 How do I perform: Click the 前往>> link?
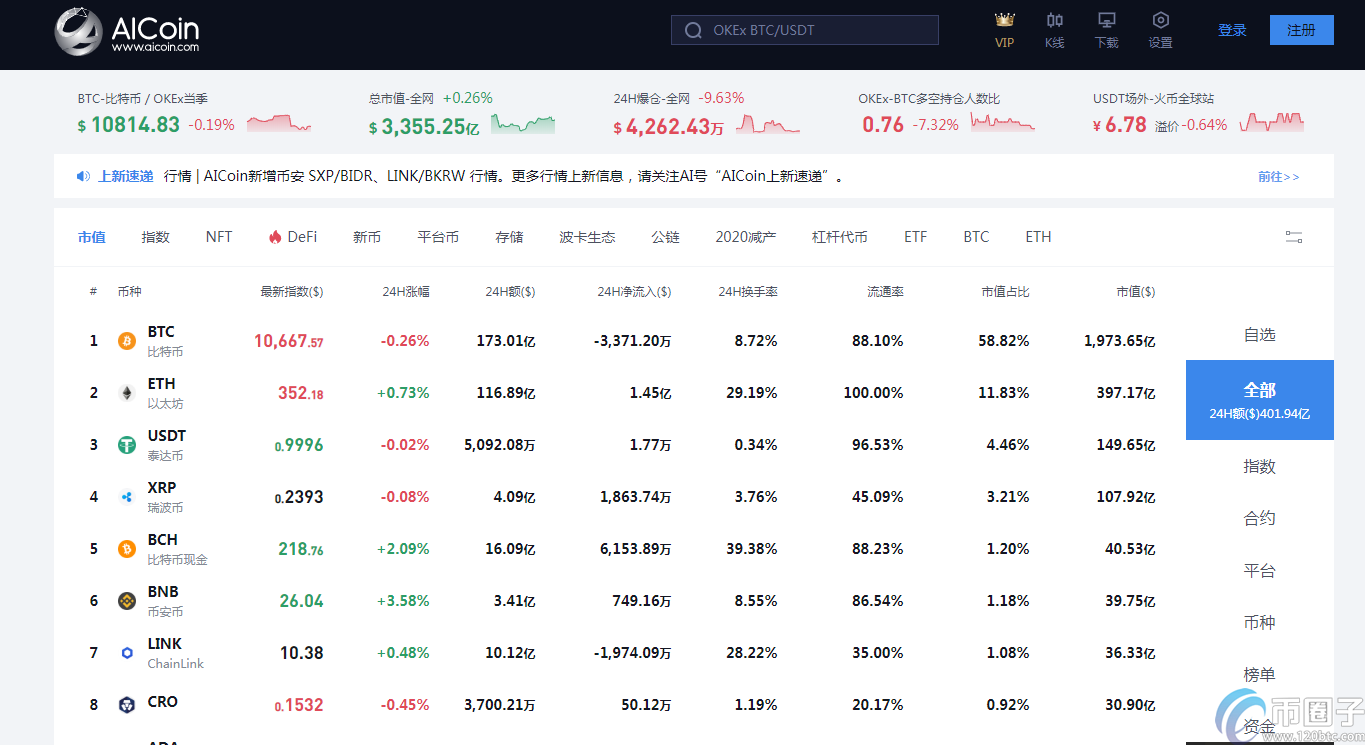point(1279,177)
